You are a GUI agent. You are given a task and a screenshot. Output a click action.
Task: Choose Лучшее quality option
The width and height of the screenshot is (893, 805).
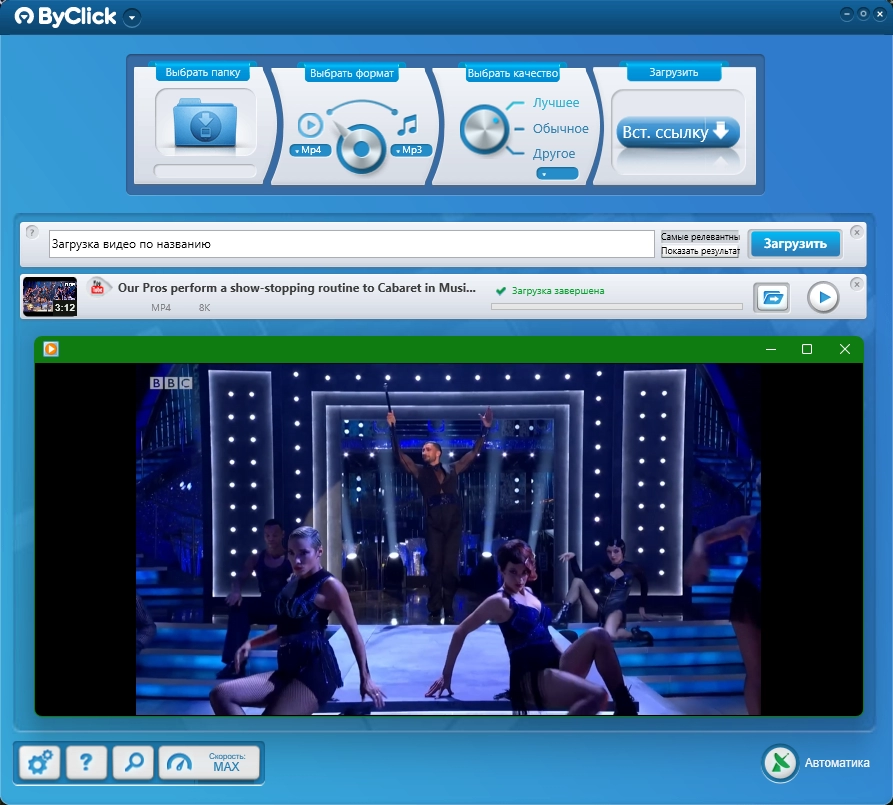coord(556,103)
